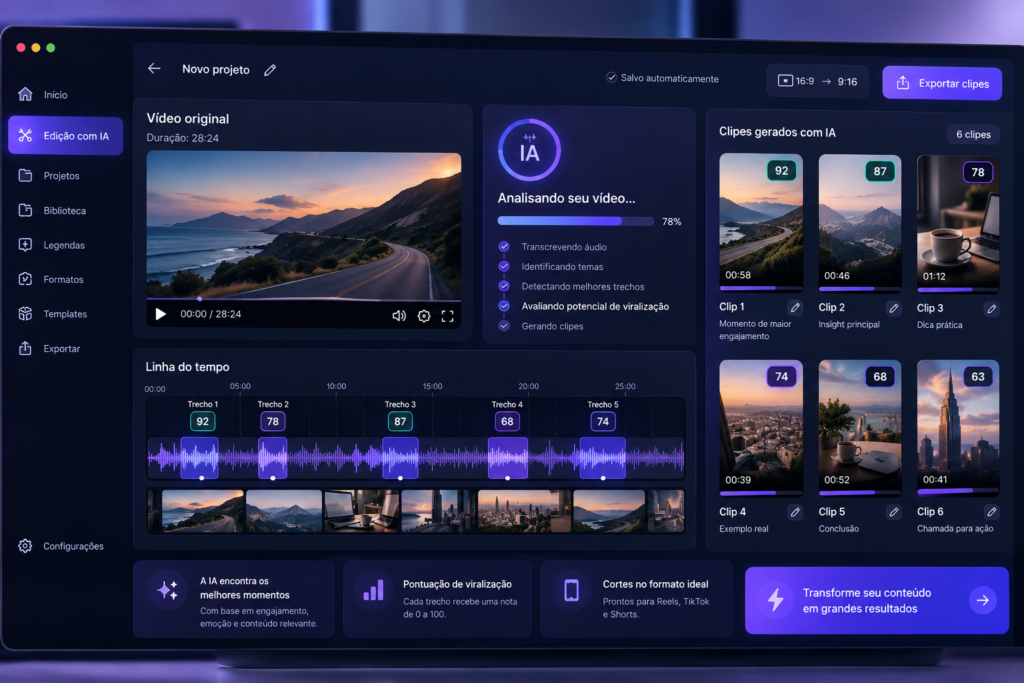Click the back arrow beside Novo projeto
The image size is (1024, 683).
point(154,68)
